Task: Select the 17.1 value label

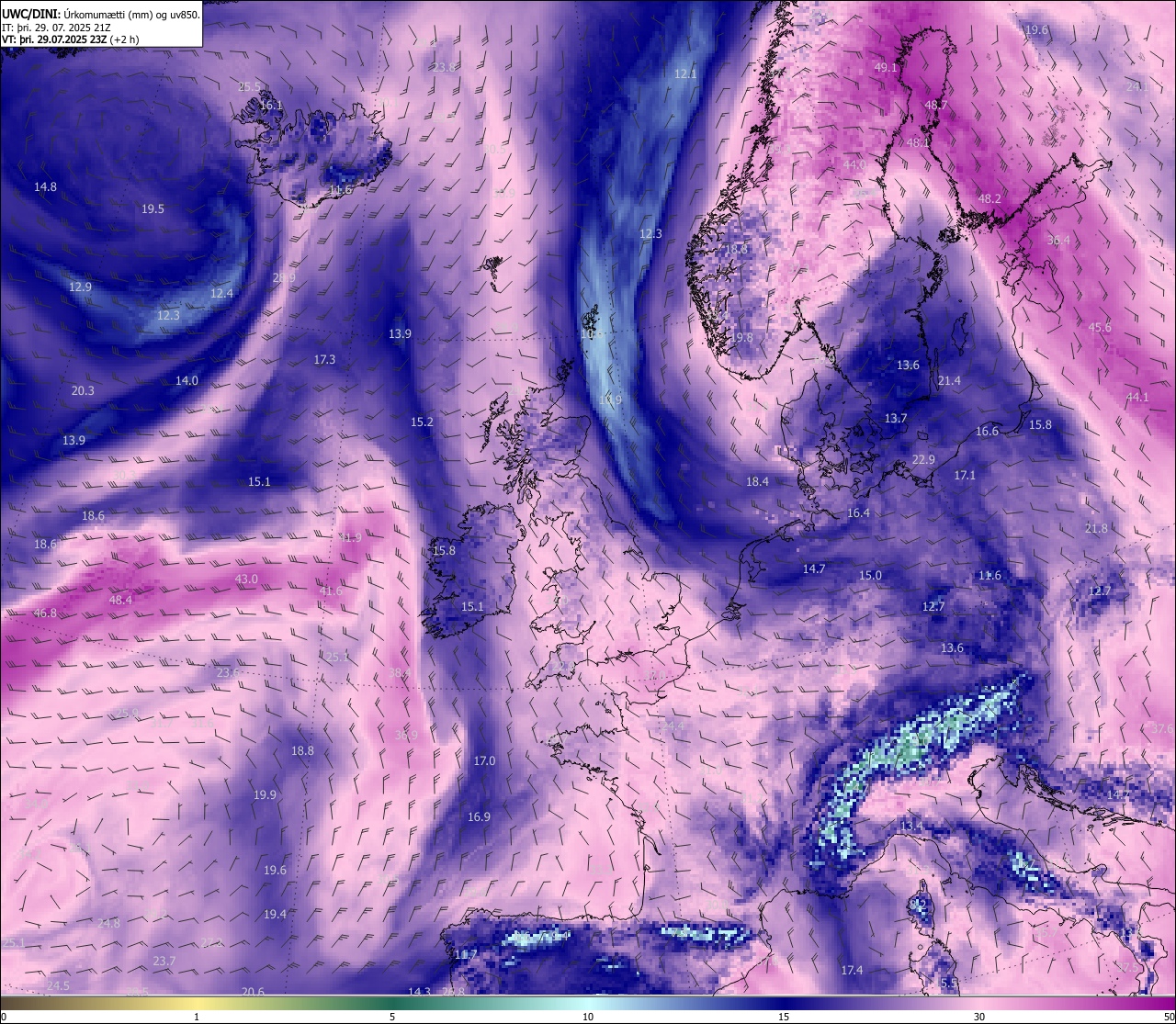Action: 965,475
